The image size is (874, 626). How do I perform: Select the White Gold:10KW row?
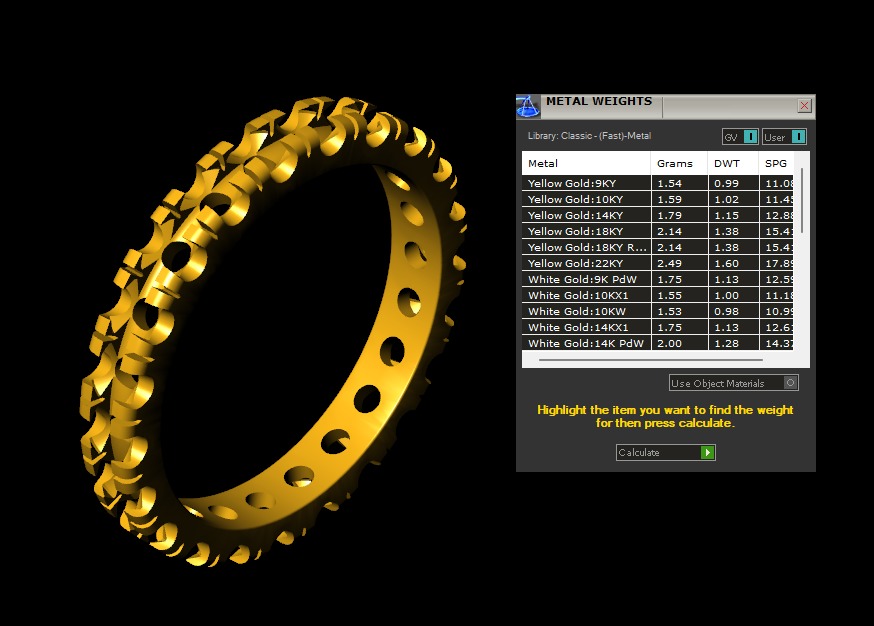click(x=658, y=311)
